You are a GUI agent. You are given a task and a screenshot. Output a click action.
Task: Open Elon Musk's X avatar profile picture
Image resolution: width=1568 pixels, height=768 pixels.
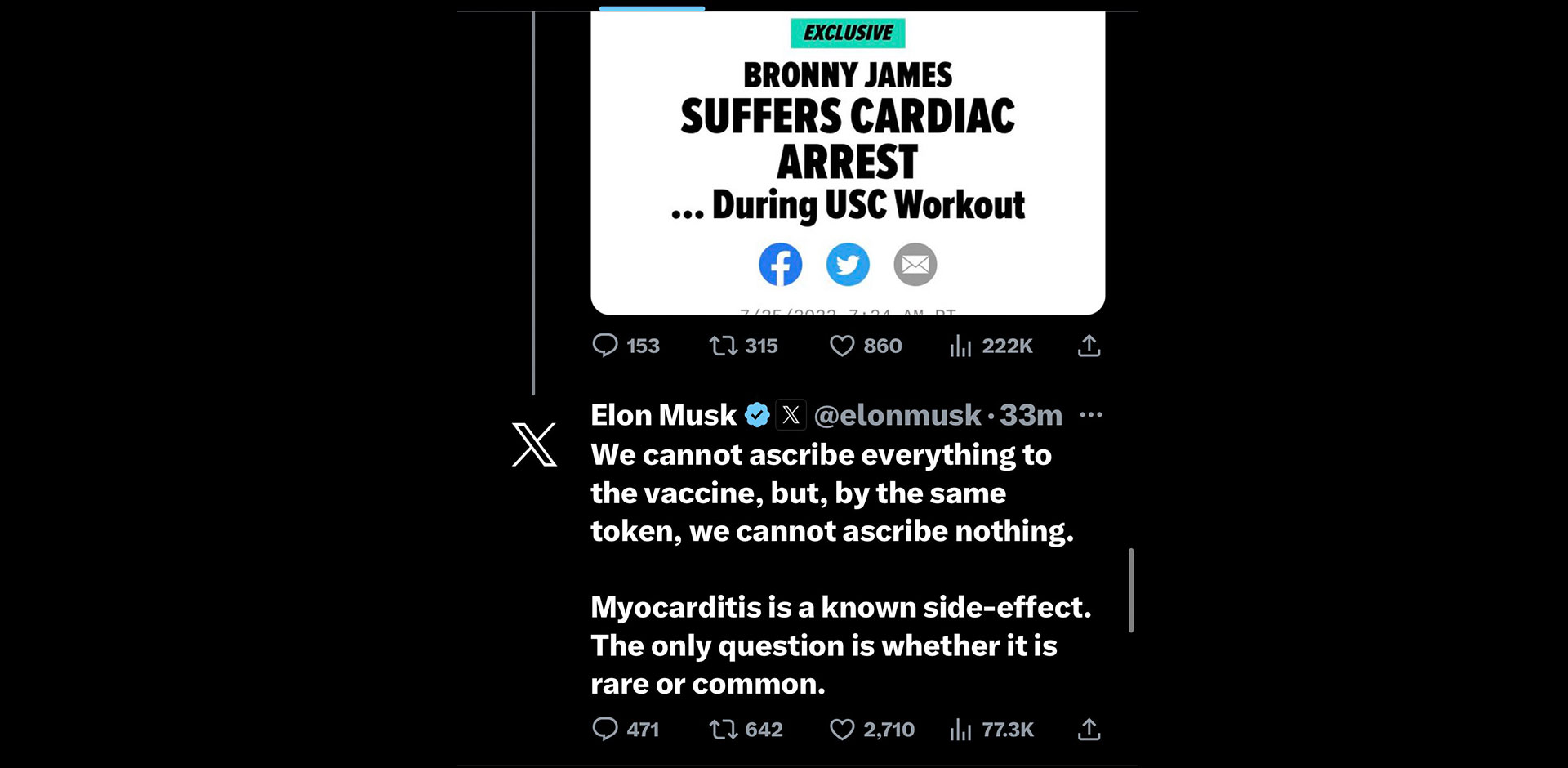click(534, 444)
